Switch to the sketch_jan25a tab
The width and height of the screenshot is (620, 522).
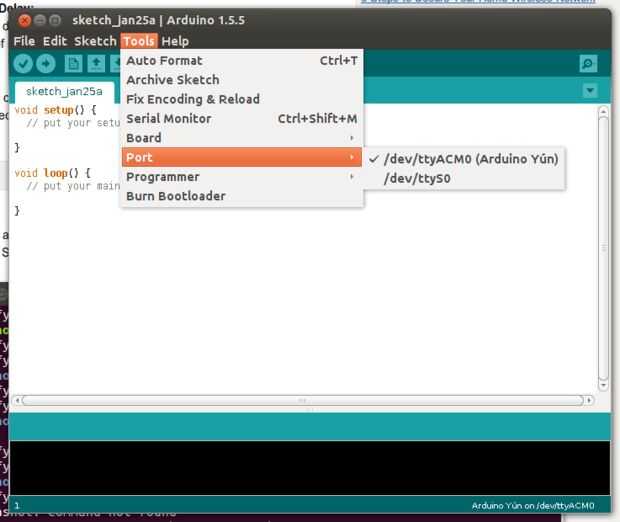pos(64,92)
